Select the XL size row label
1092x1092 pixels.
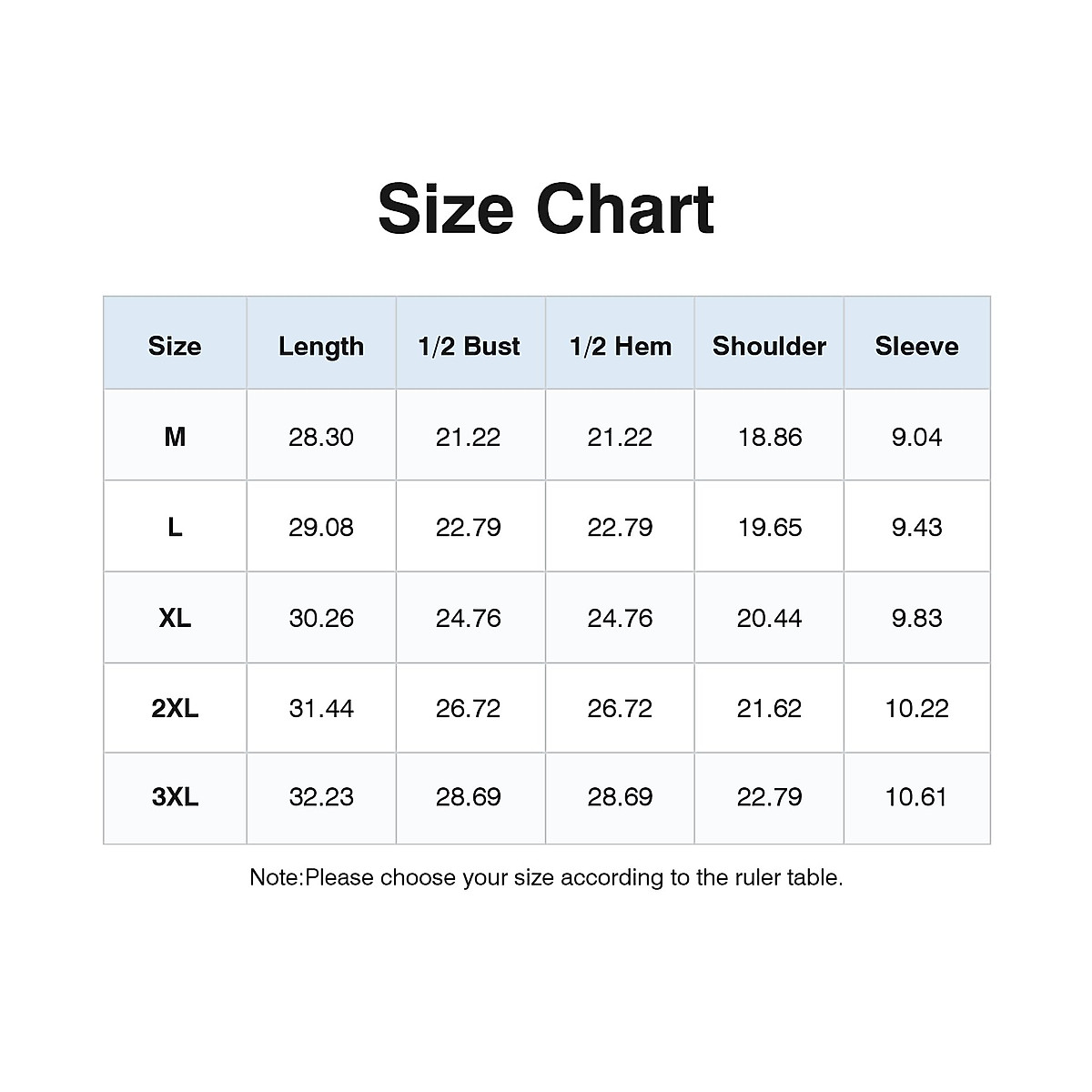tap(175, 618)
